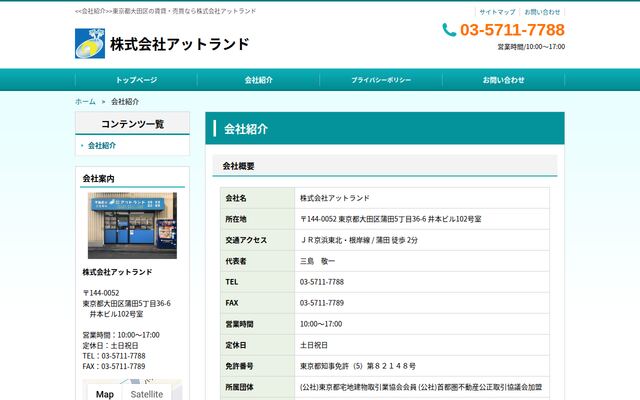Viewport: 640px width, 400px height.
Task: Click the representative name 三島 敬一
Action: pyautogui.click(x=317, y=261)
